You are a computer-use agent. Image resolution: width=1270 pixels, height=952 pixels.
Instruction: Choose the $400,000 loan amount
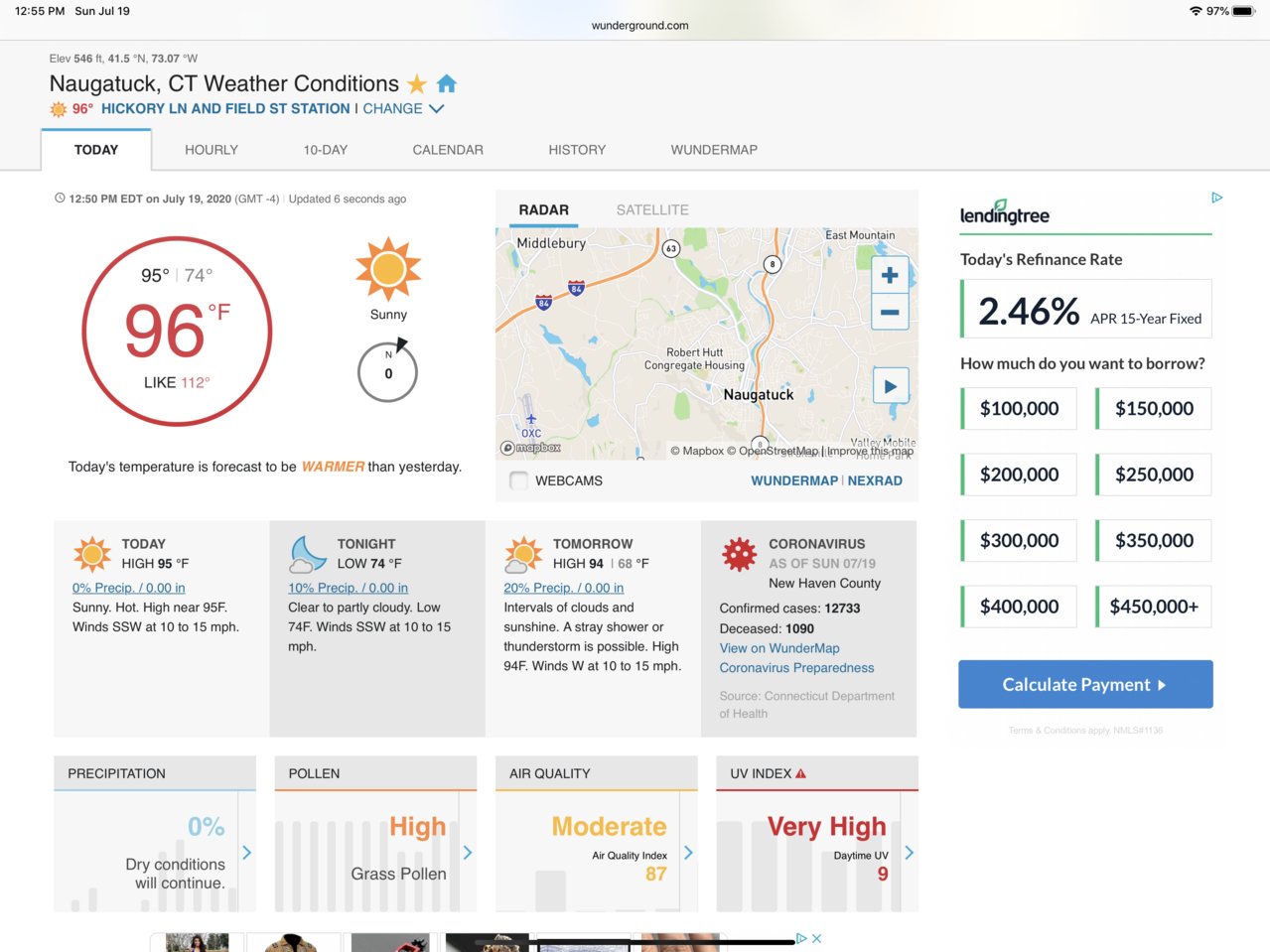(x=1019, y=607)
